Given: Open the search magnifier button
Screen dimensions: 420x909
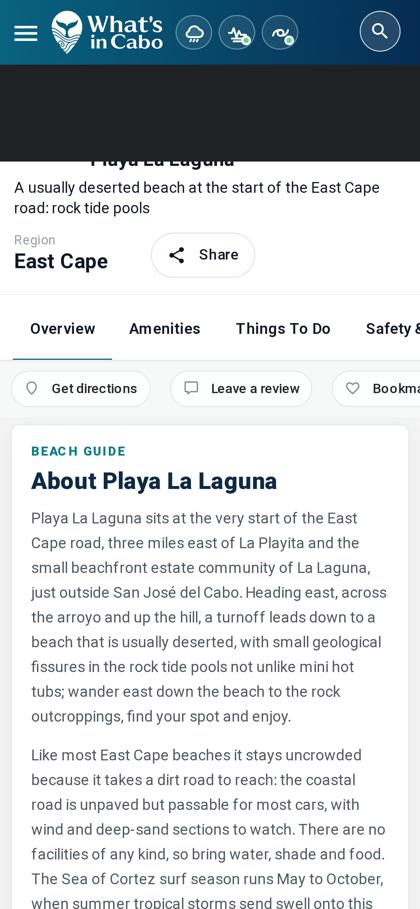Looking at the screenshot, I should point(380,31).
